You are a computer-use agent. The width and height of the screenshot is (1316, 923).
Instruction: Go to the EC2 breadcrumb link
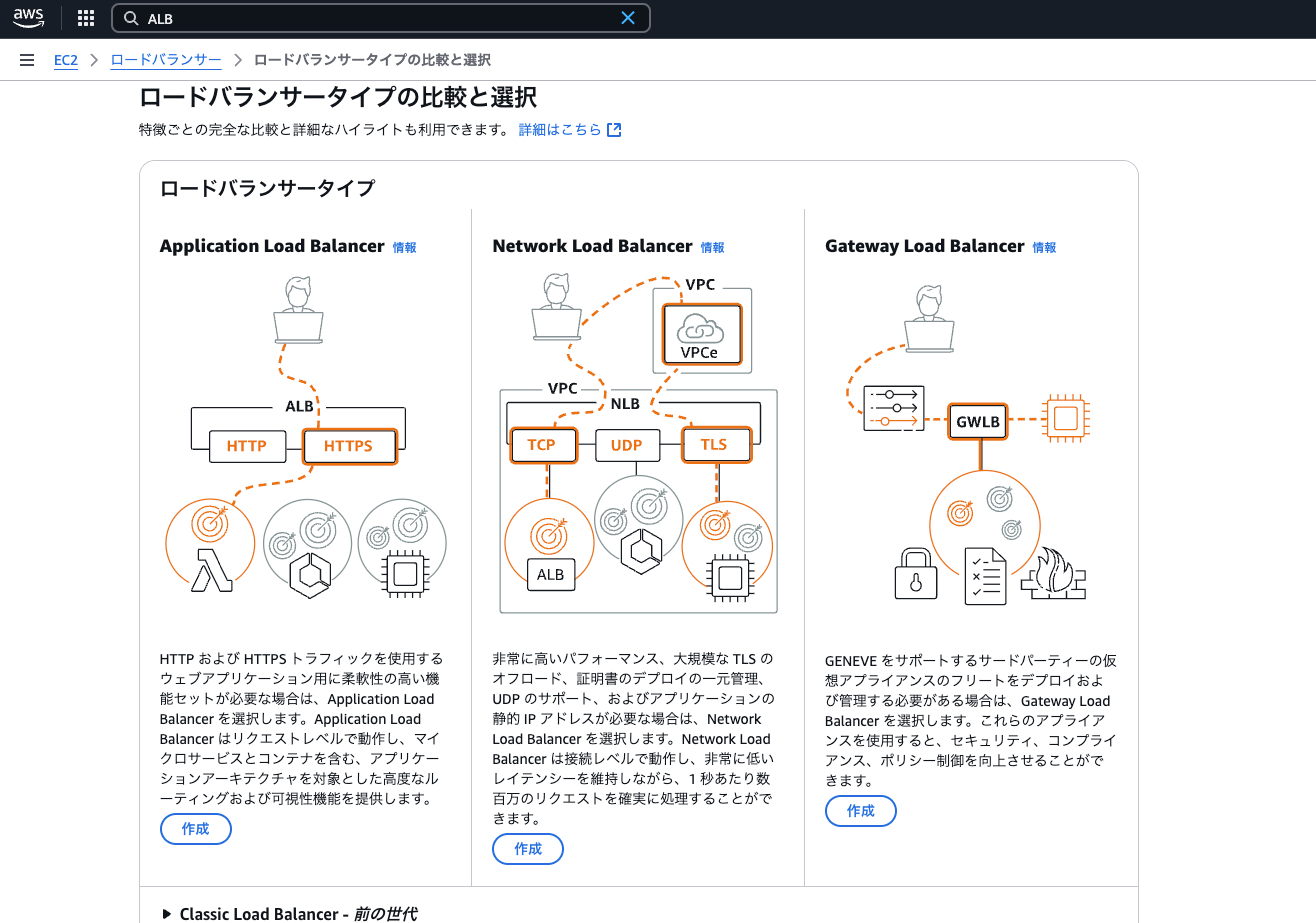click(66, 60)
